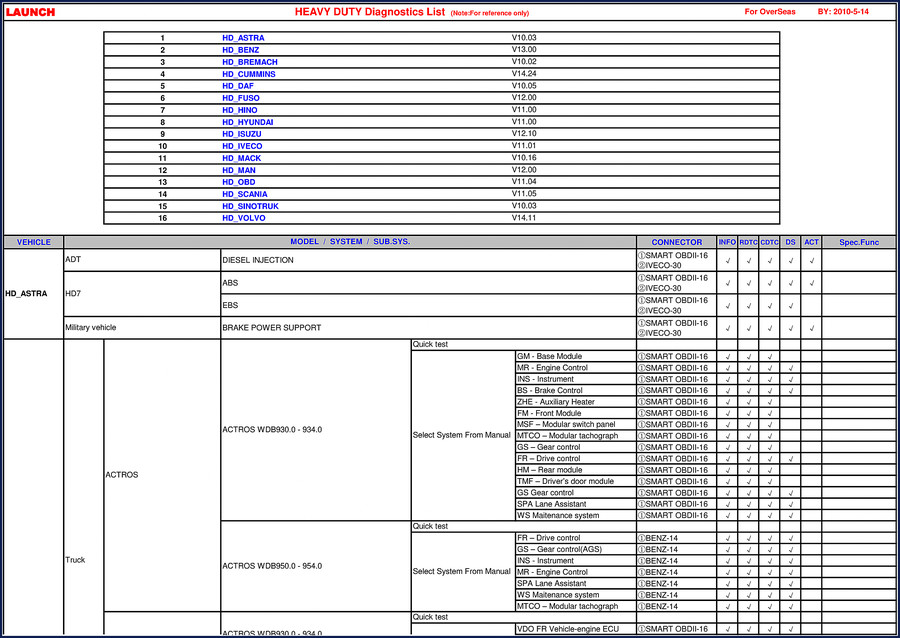This screenshot has width=900, height=638.
Task: Open the HD_MAN link
Action: click(239, 170)
